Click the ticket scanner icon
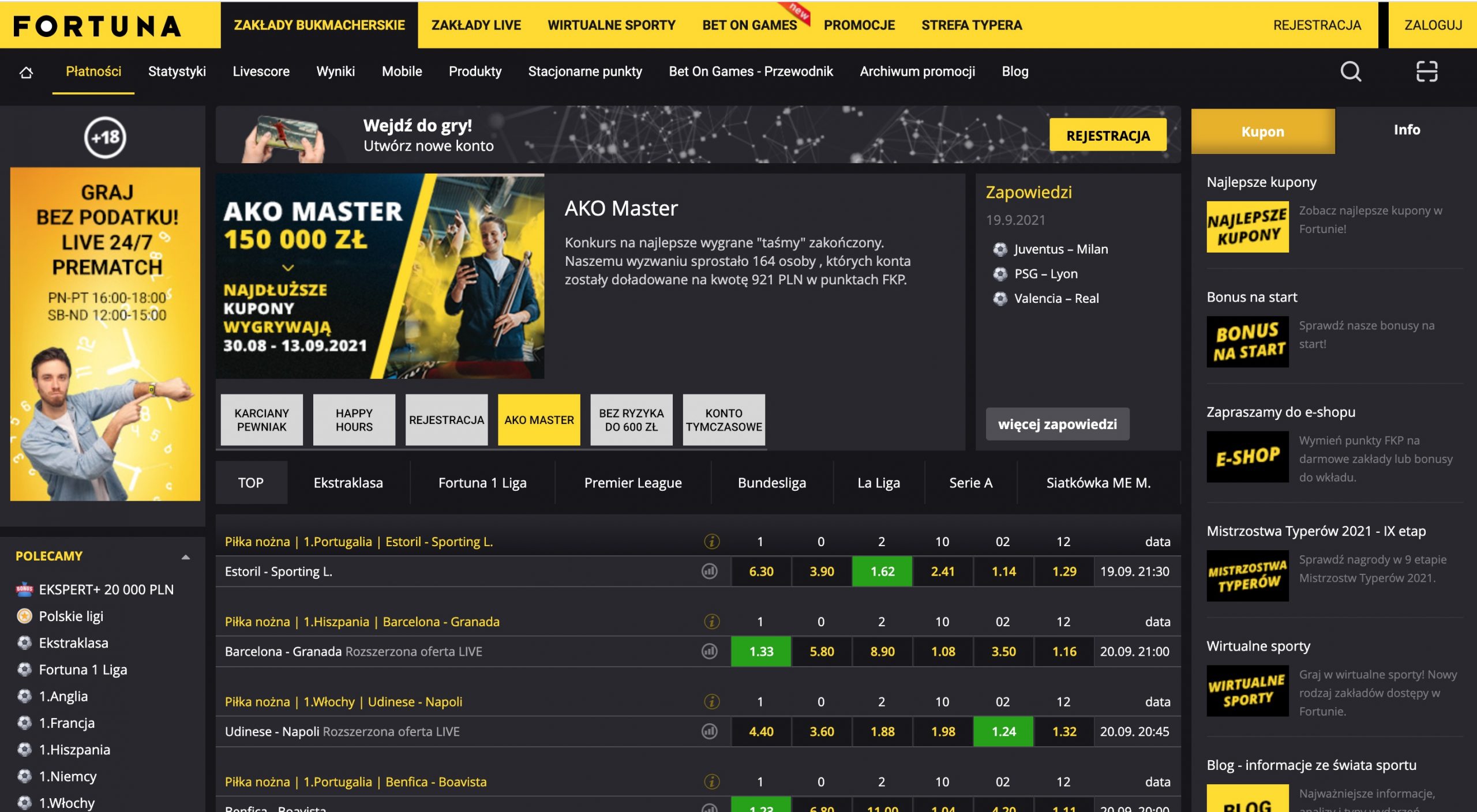The height and width of the screenshot is (812, 1477). [1426, 72]
